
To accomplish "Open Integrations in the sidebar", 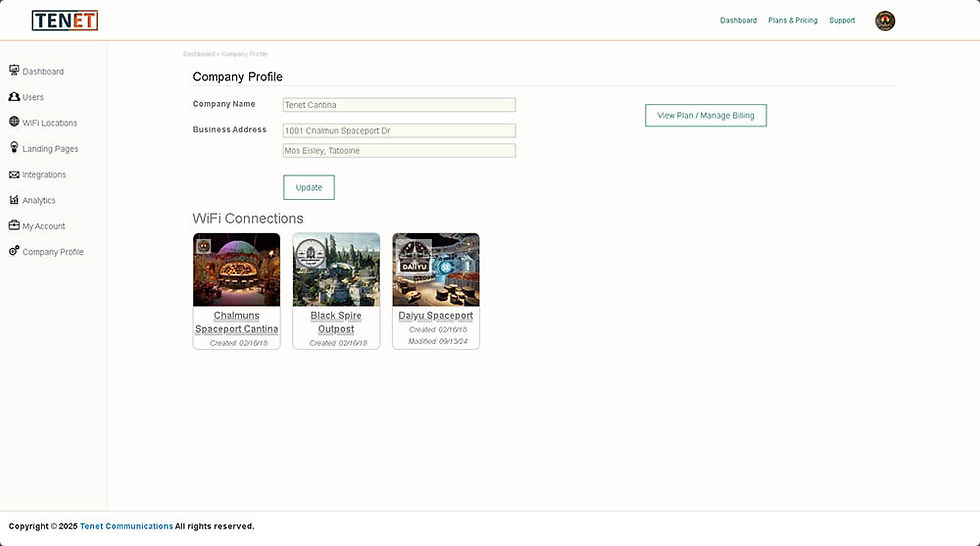I will click(x=44, y=174).
